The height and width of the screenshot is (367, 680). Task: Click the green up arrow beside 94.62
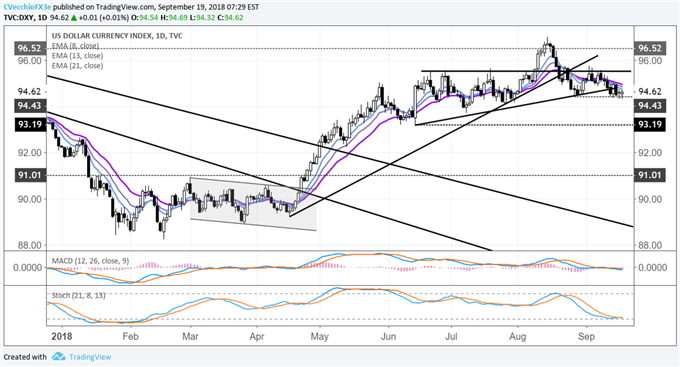[74, 18]
